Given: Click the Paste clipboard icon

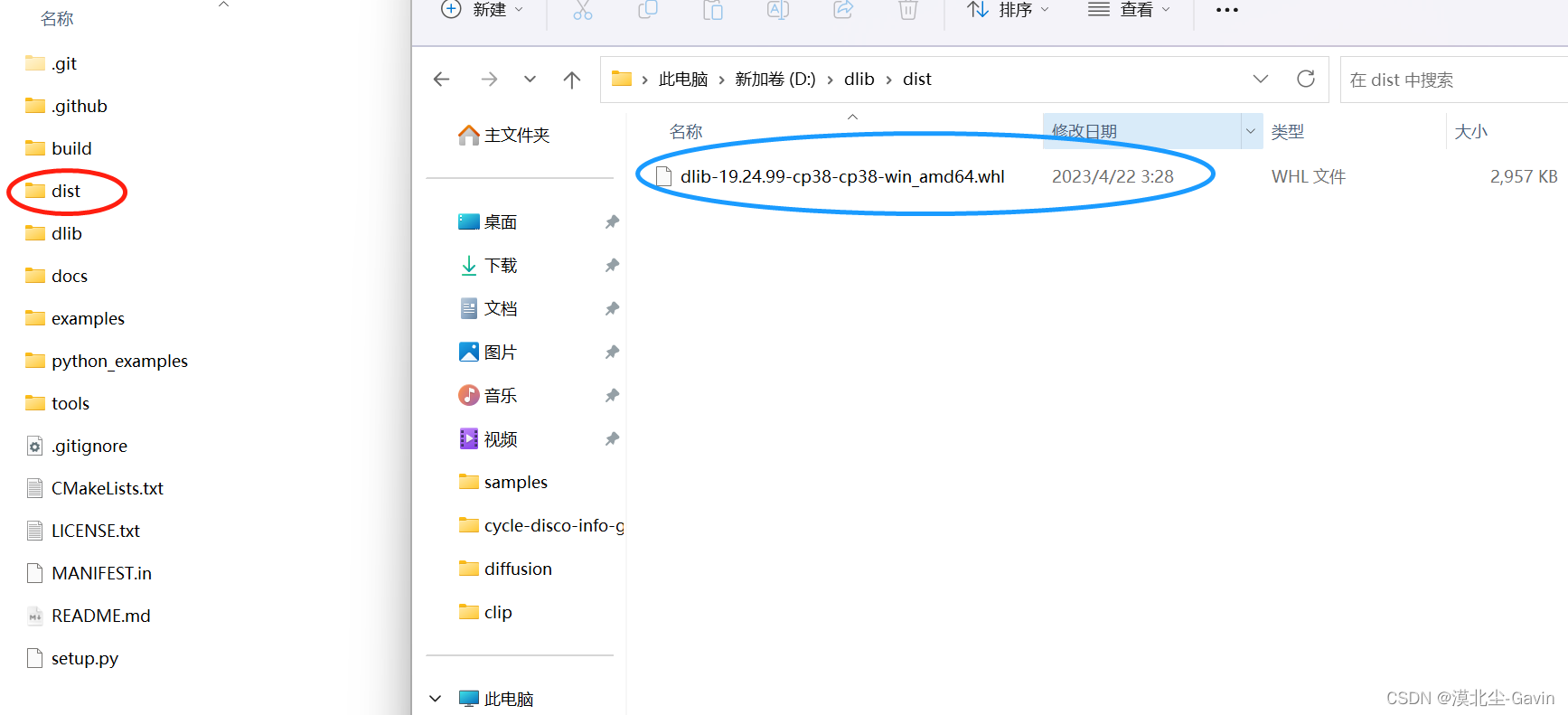Looking at the screenshot, I should pyautogui.click(x=713, y=10).
